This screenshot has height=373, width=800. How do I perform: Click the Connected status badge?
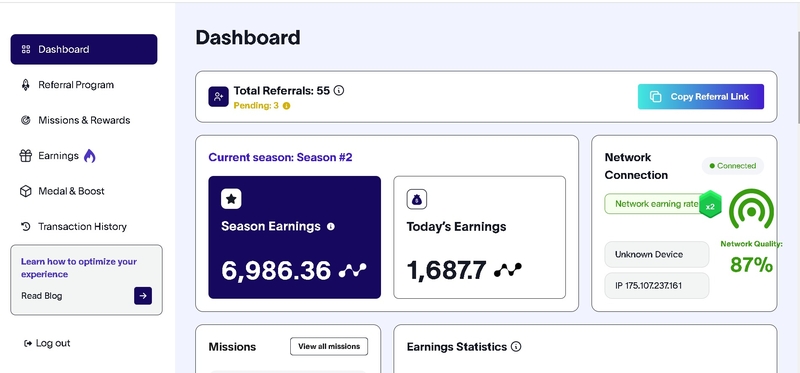(733, 166)
